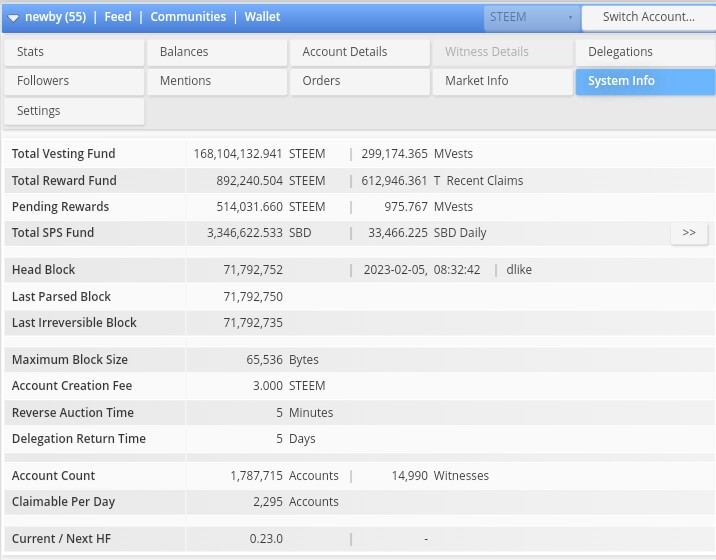Screen dimensions: 716x560
Task: Select the Witness Details tab
Action: [x=503, y=52]
